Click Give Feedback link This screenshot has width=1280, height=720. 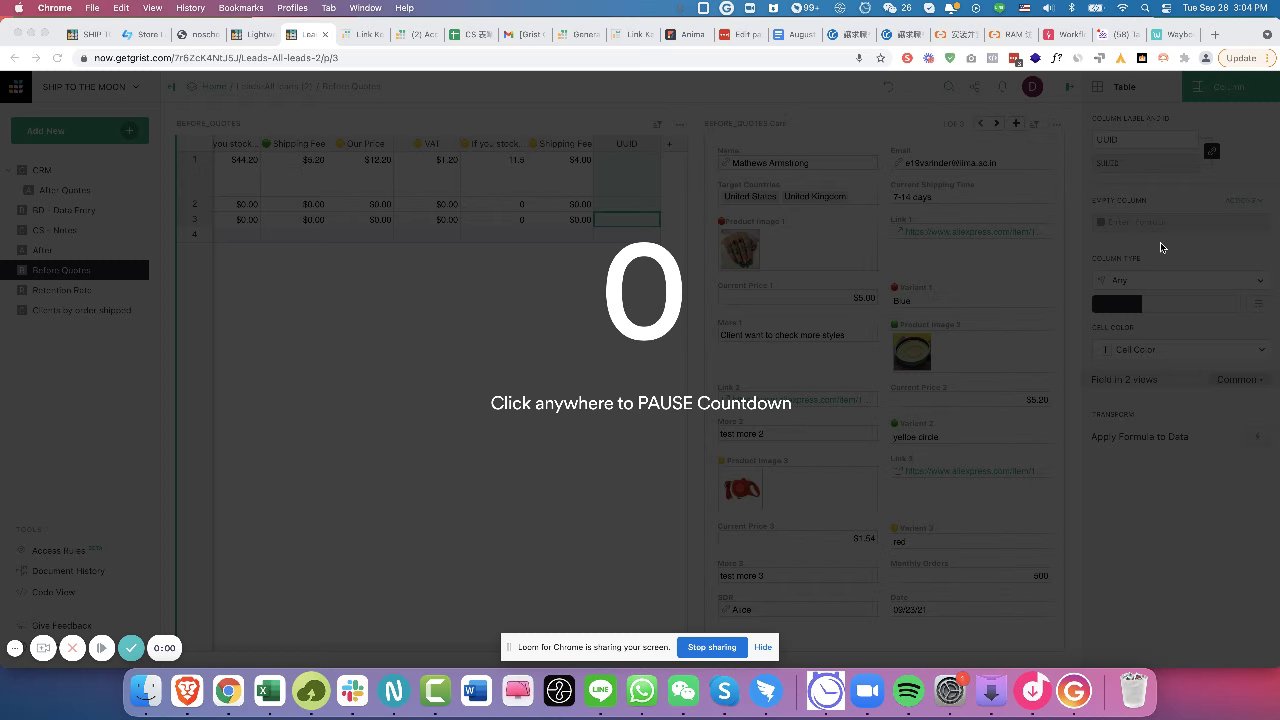(x=61, y=626)
